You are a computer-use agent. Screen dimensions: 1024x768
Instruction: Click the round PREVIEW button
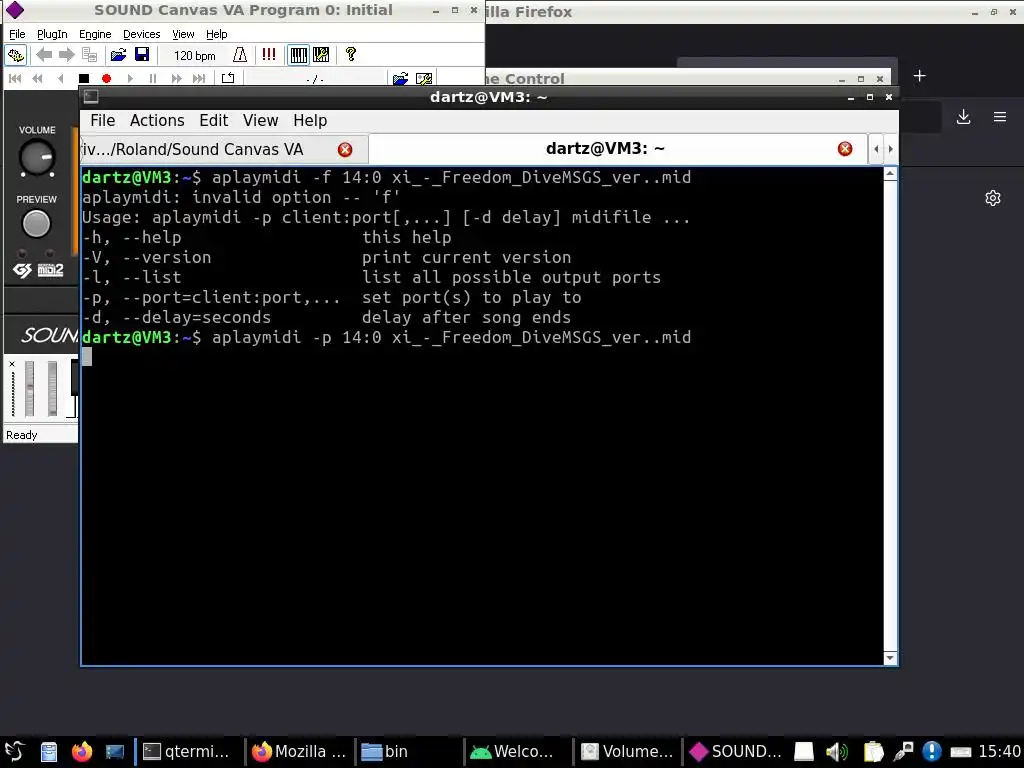coord(37,224)
